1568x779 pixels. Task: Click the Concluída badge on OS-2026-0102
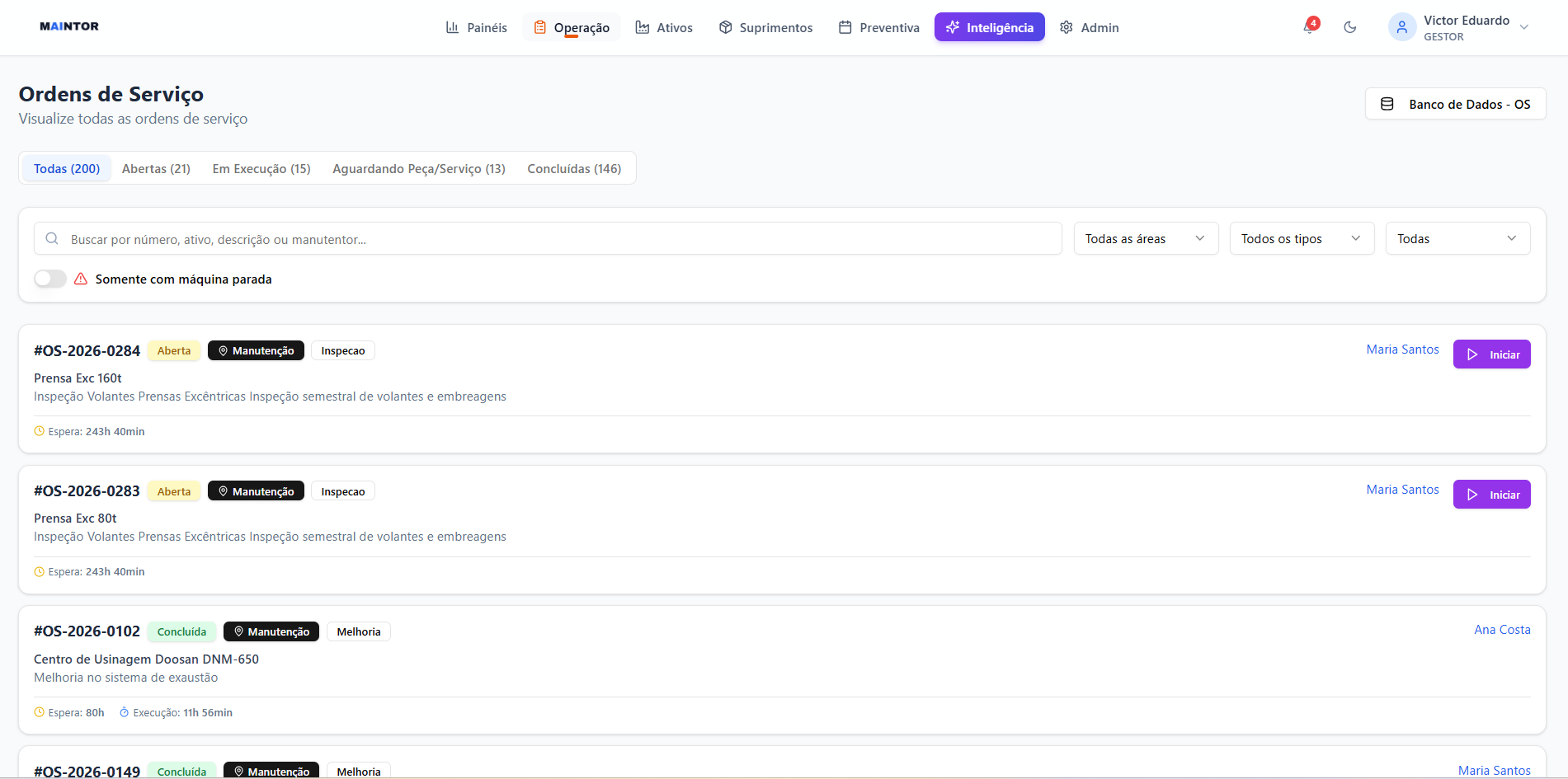pyautogui.click(x=181, y=631)
